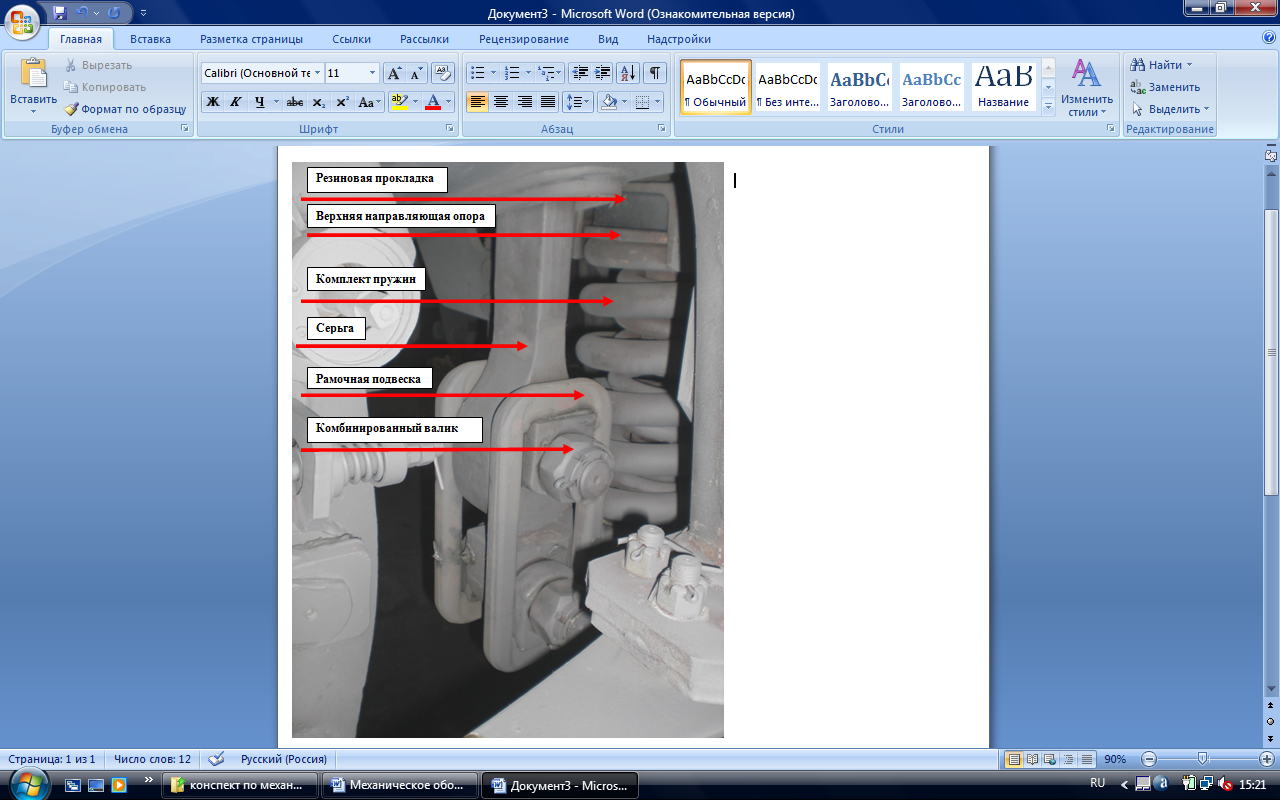The image size is (1280, 800).
Task: Open Web Layout view in status bar
Action: [x=1050, y=759]
